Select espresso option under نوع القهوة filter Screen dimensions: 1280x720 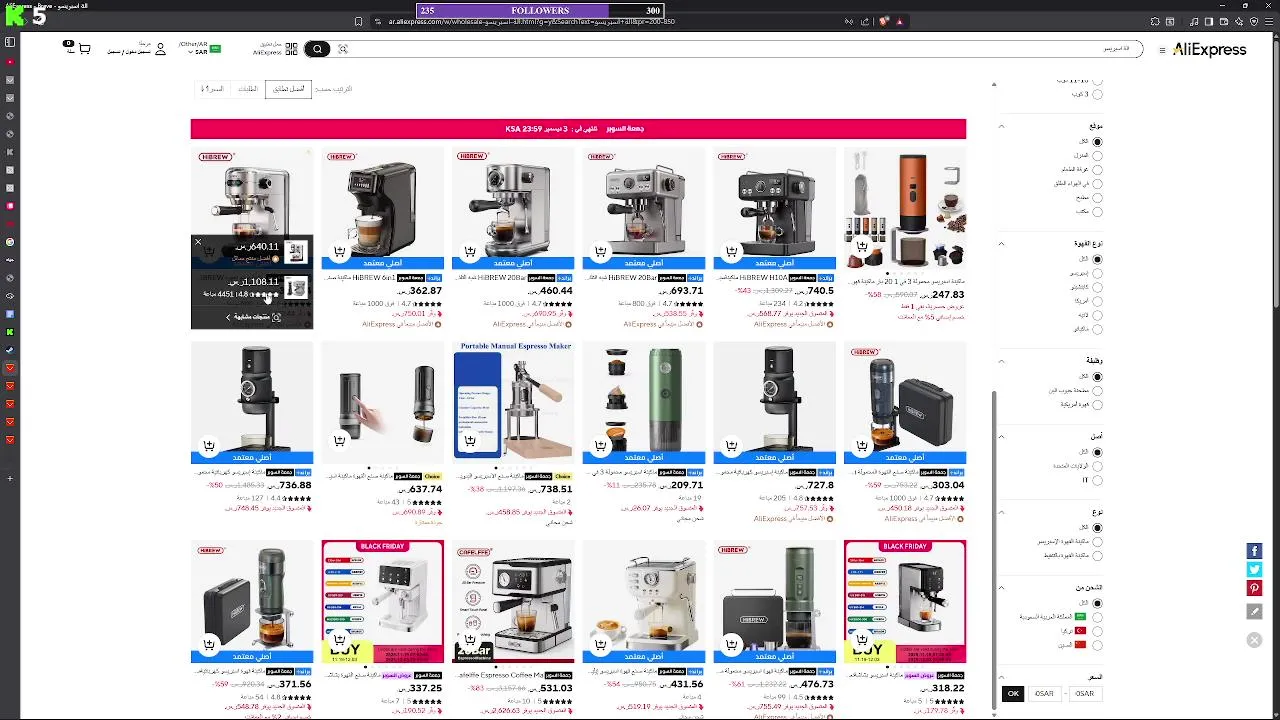coord(1097,273)
